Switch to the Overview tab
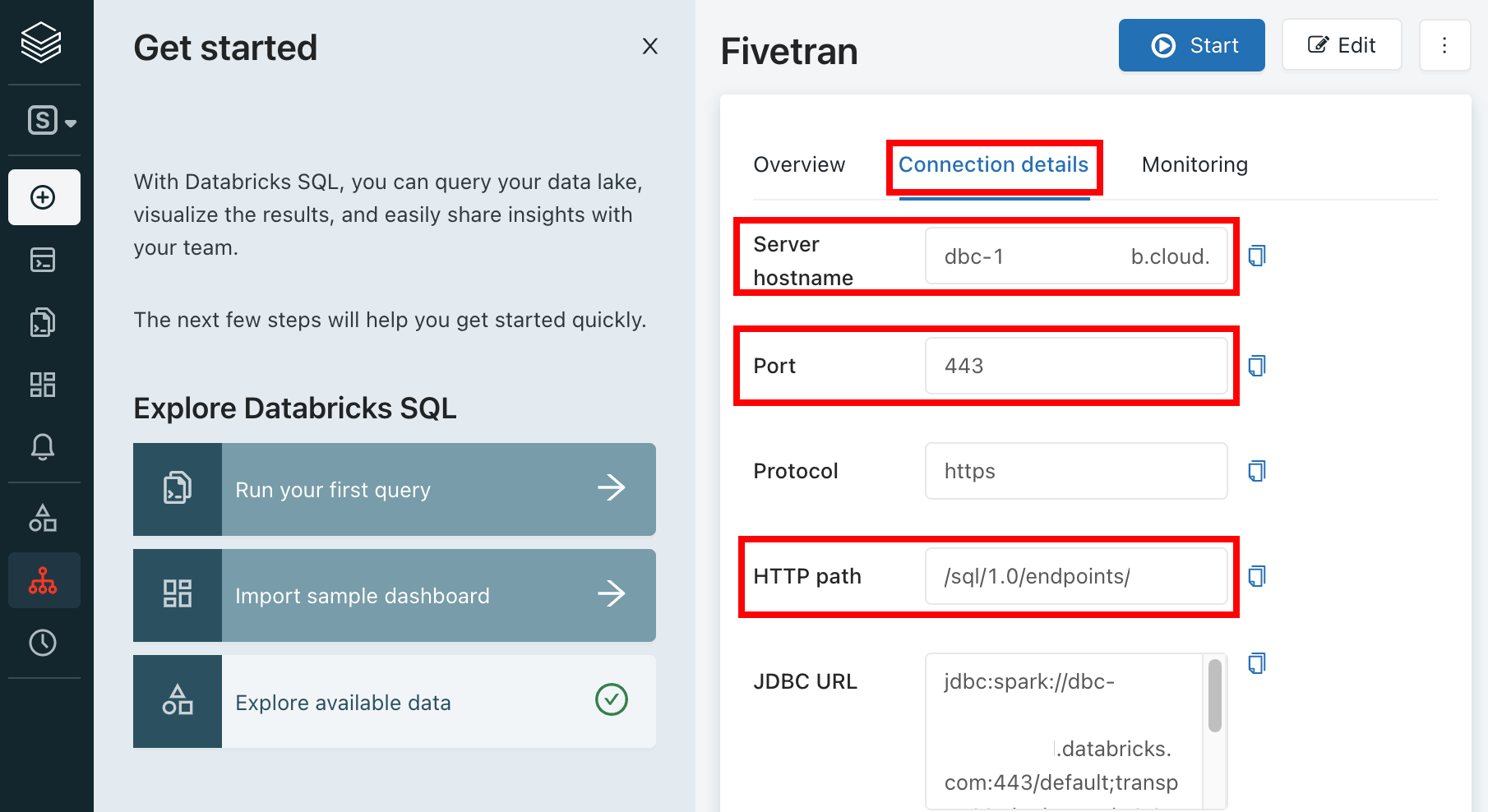The image size is (1488, 812). click(x=799, y=164)
